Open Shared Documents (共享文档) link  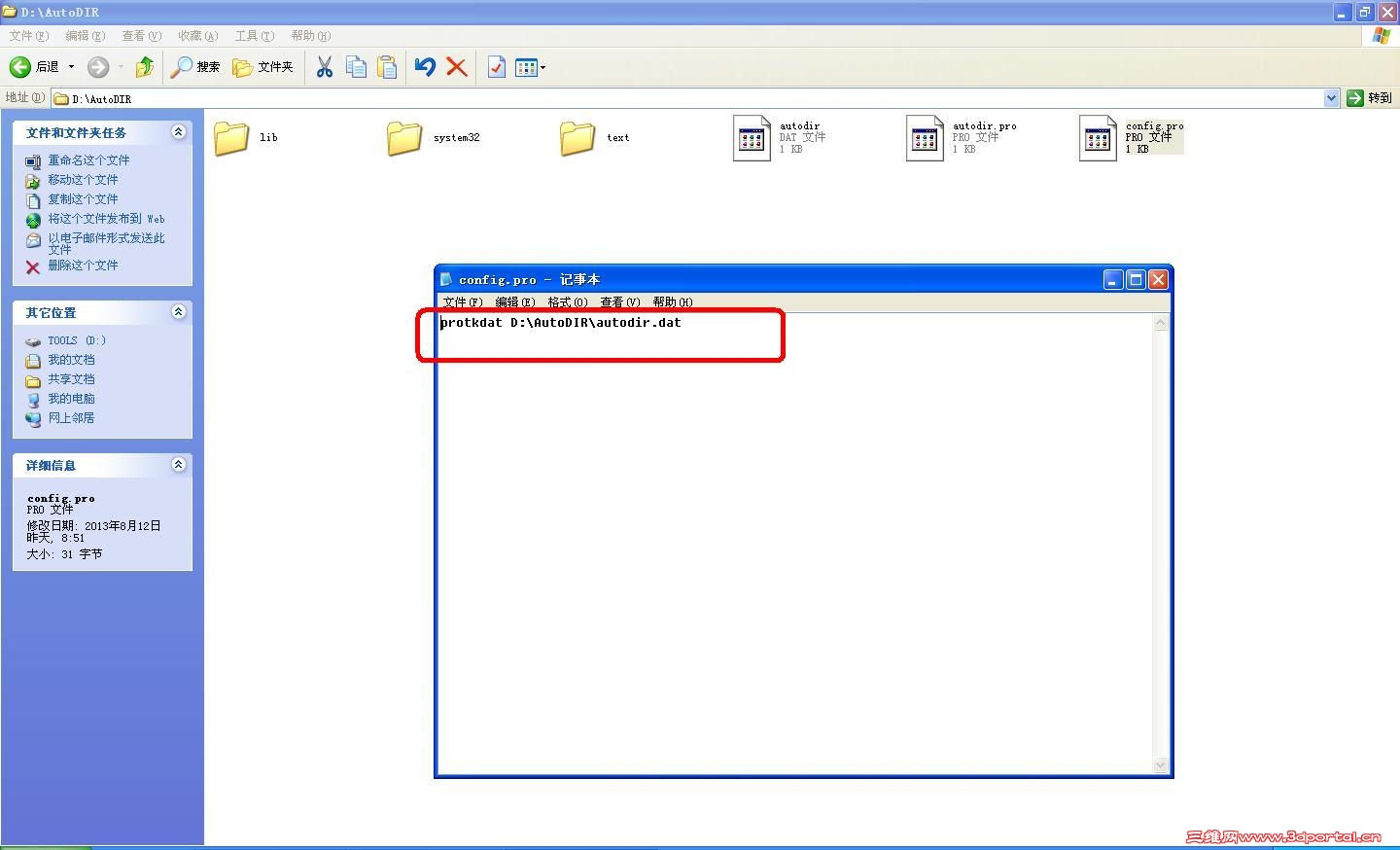click(71, 379)
